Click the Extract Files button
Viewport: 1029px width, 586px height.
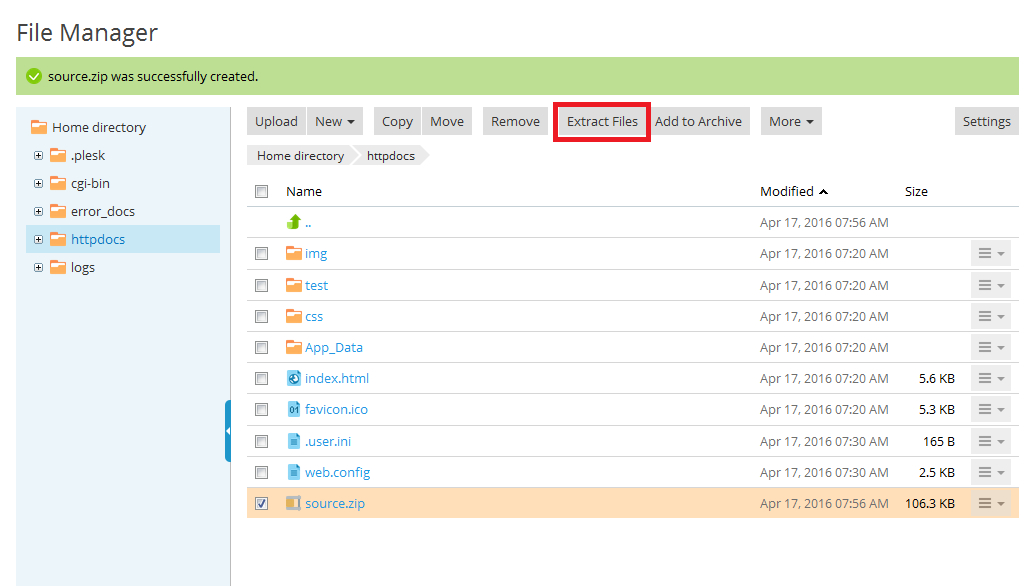602,121
